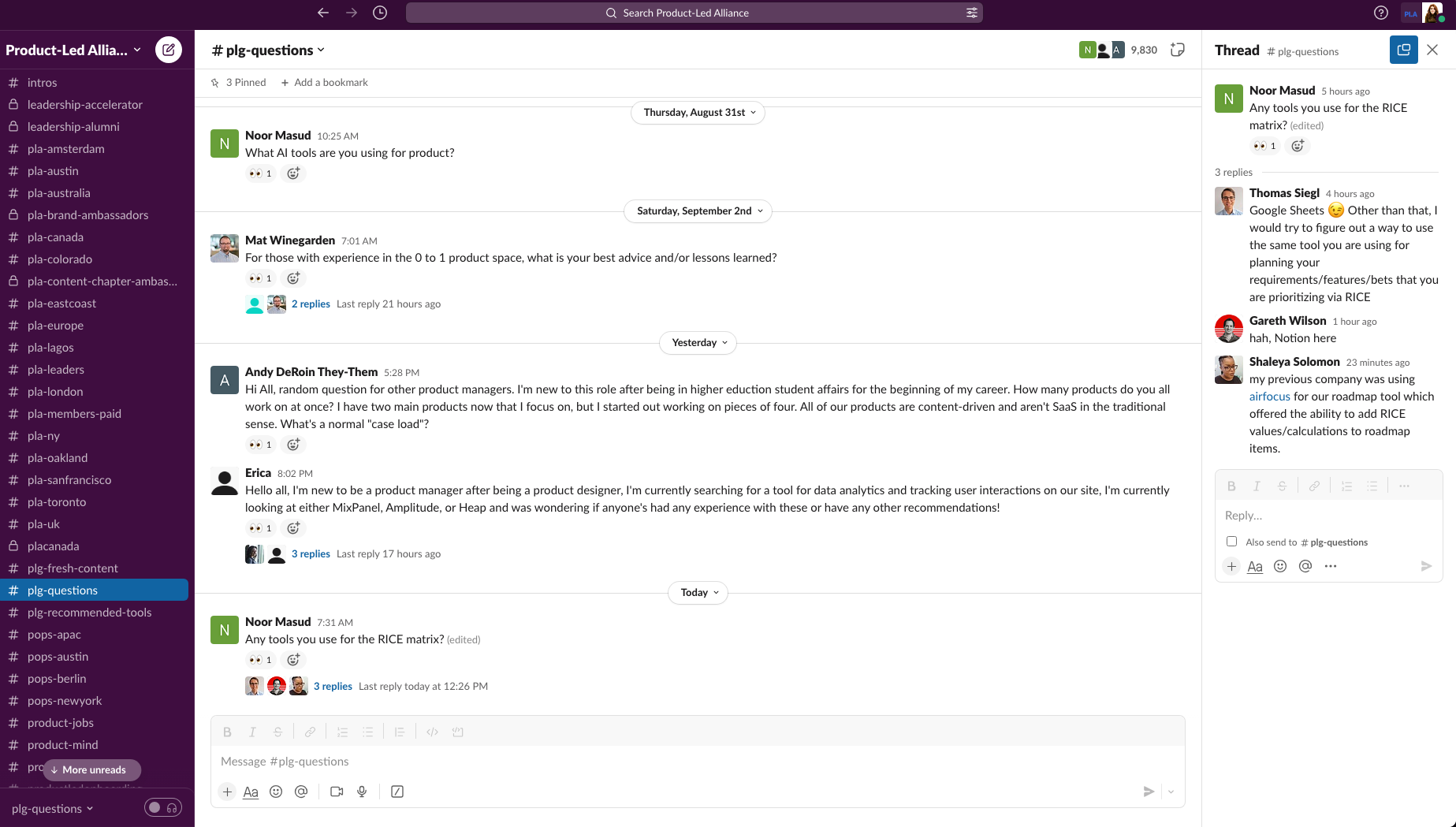
Task: Open Thomas Siegl's profile from thread avatar
Action: coord(1228,201)
